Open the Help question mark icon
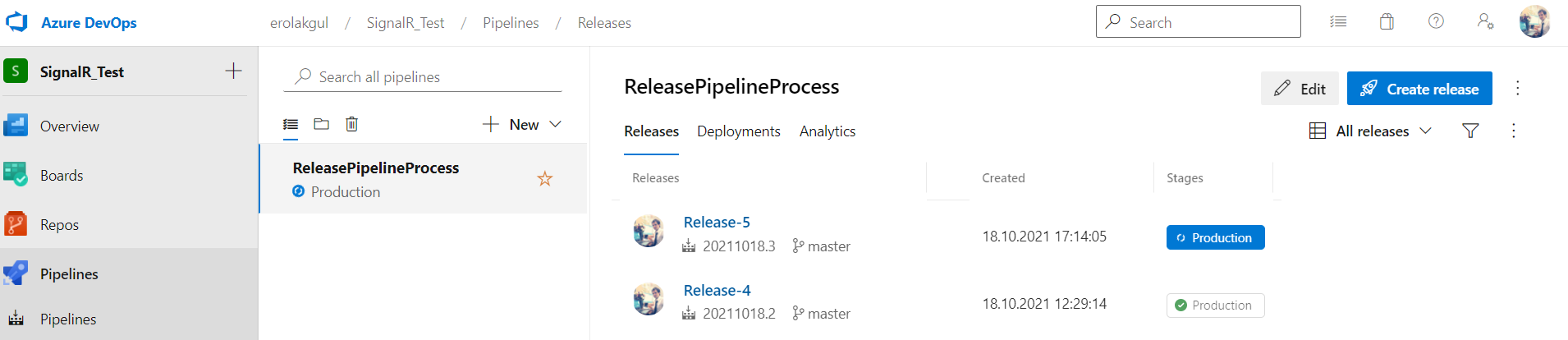The image size is (1568, 340). pos(1436,21)
